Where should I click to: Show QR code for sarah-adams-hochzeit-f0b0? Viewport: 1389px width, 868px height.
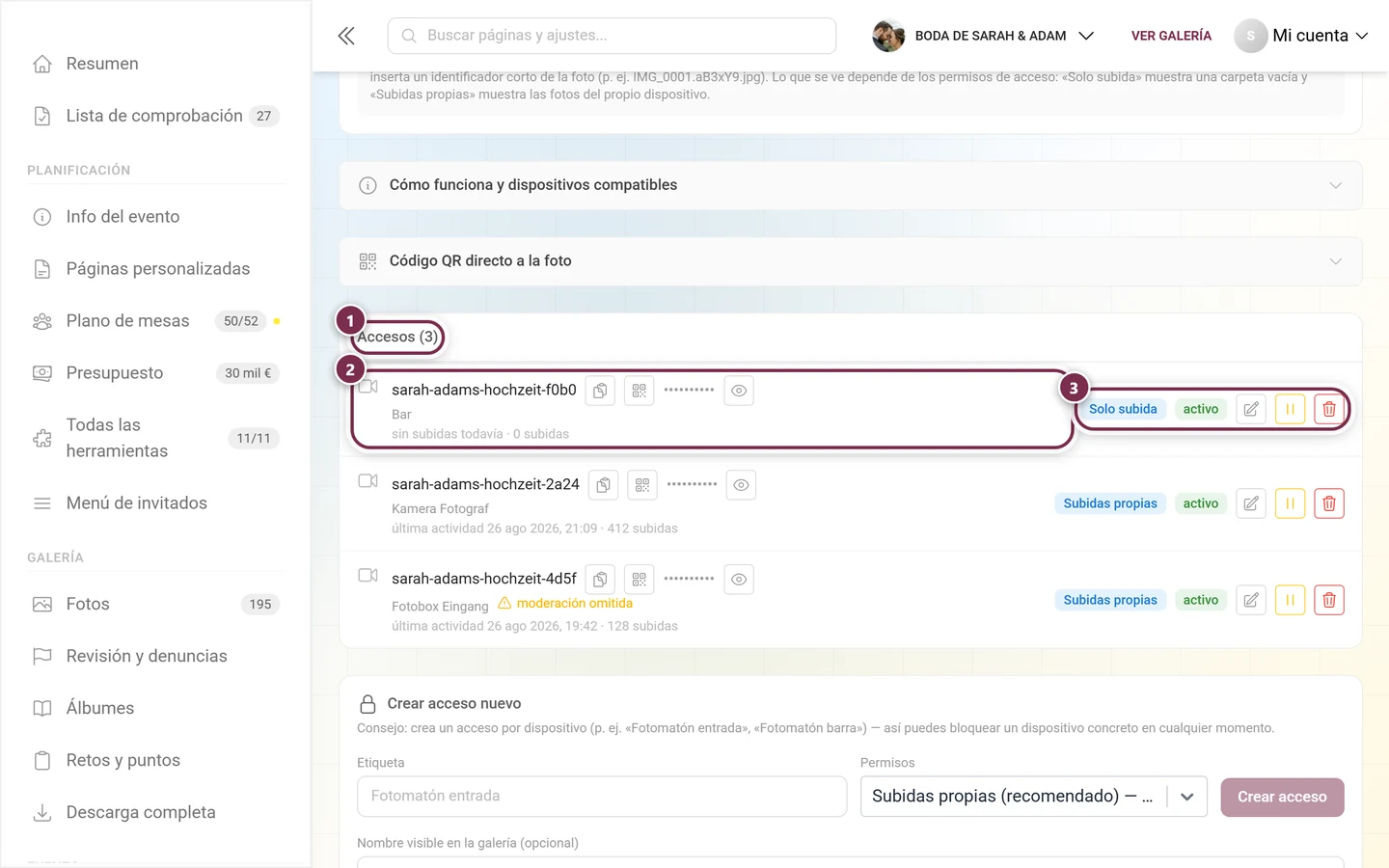click(x=640, y=391)
